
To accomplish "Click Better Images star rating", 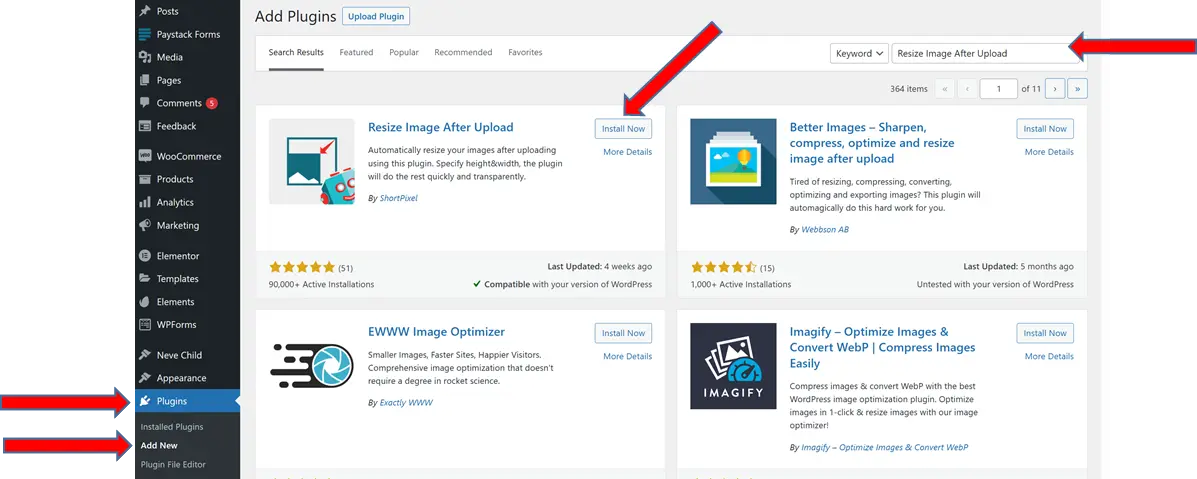I will pyautogui.click(x=724, y=267).
